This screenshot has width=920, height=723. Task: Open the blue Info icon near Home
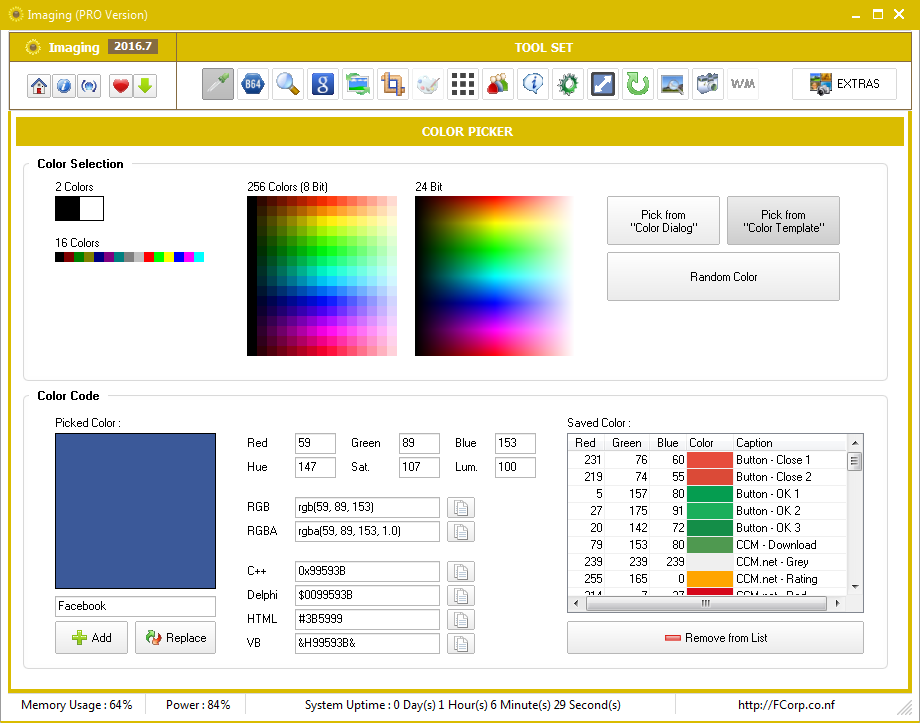click(x=63, y=86)
